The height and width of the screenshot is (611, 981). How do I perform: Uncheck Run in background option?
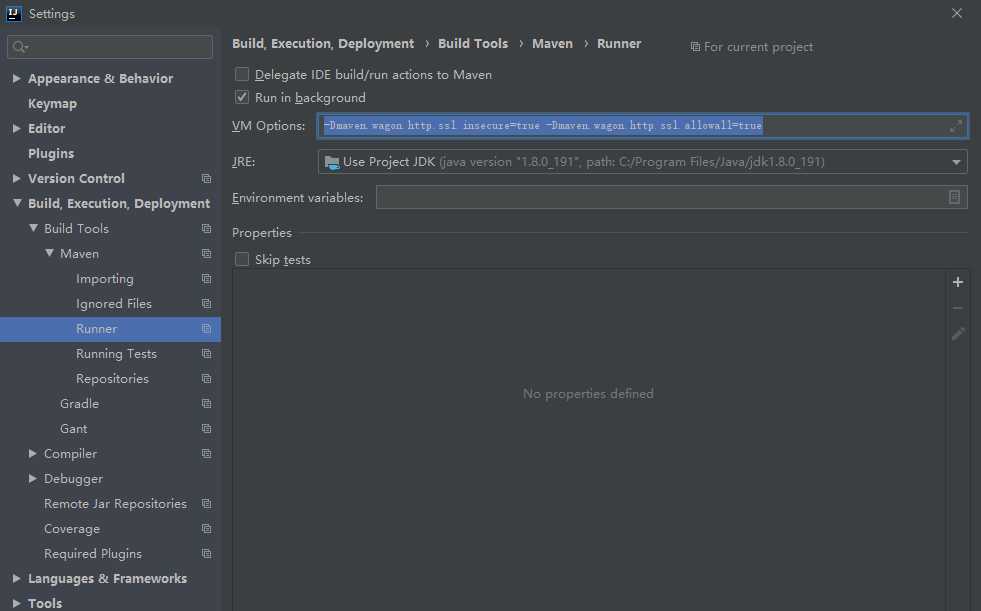242,98
